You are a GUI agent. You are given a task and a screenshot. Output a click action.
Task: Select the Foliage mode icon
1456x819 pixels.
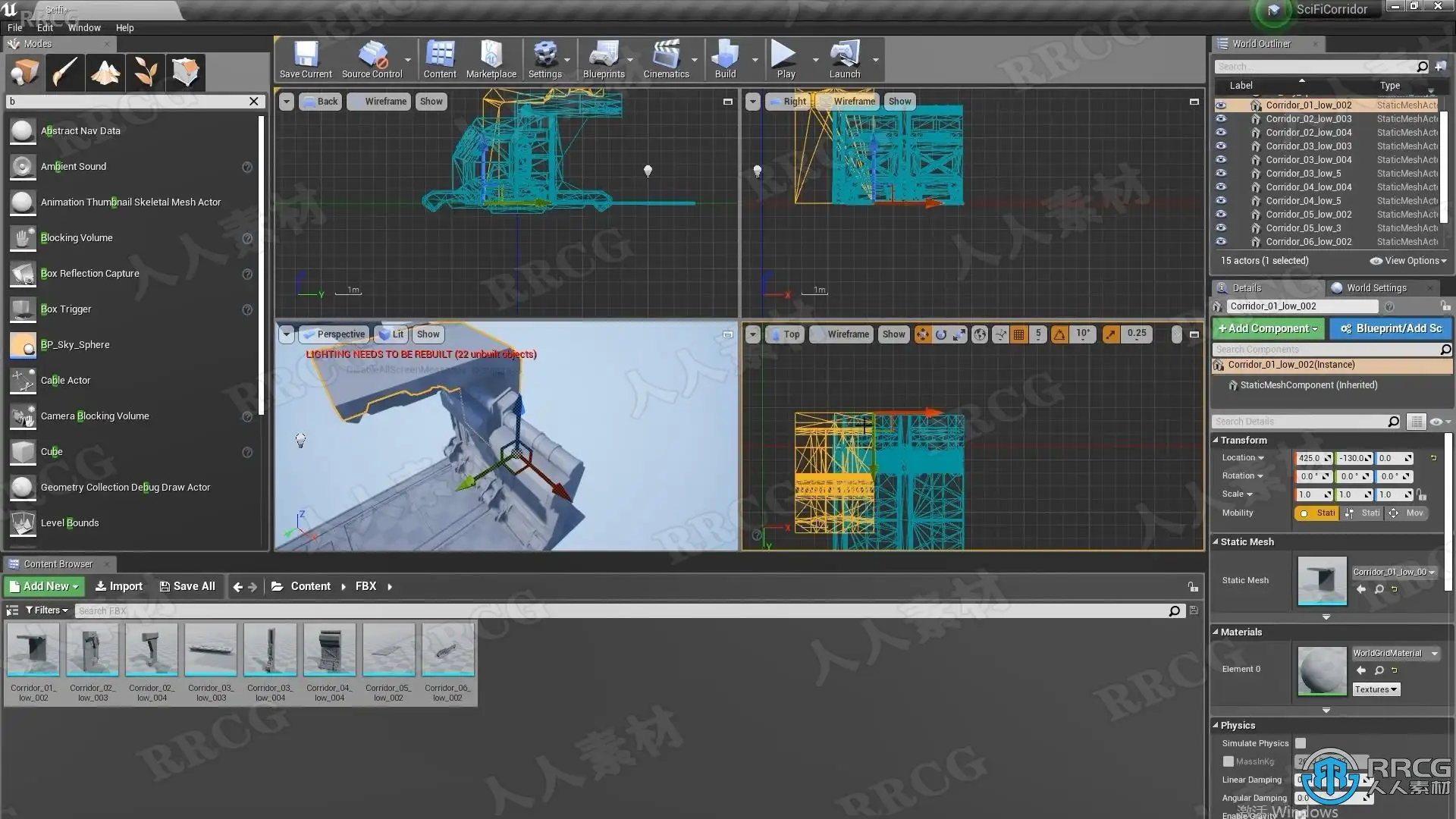[146, 73]
